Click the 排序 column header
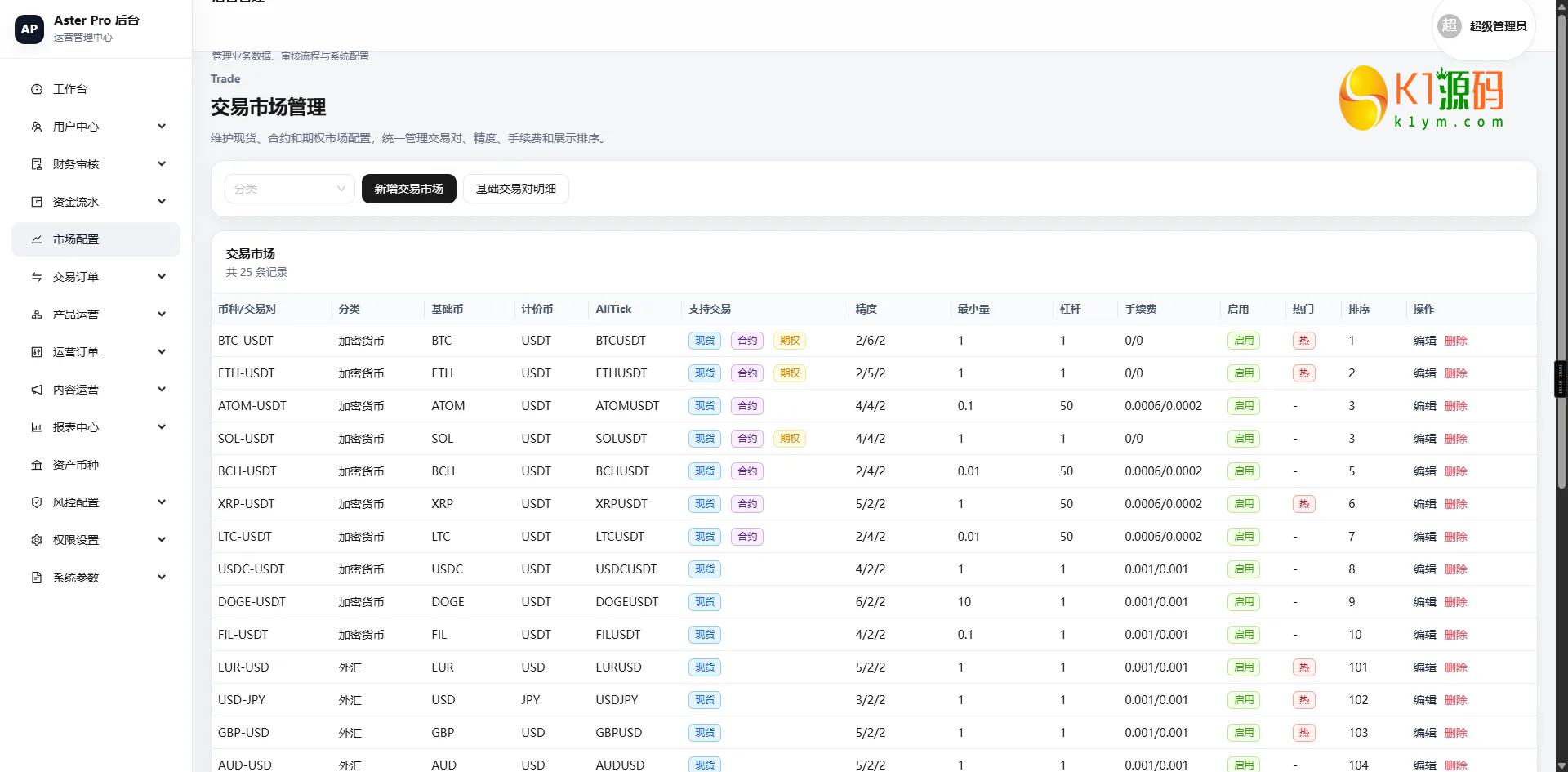Screen dimensions: 1568x772 tap(1359, 309)
